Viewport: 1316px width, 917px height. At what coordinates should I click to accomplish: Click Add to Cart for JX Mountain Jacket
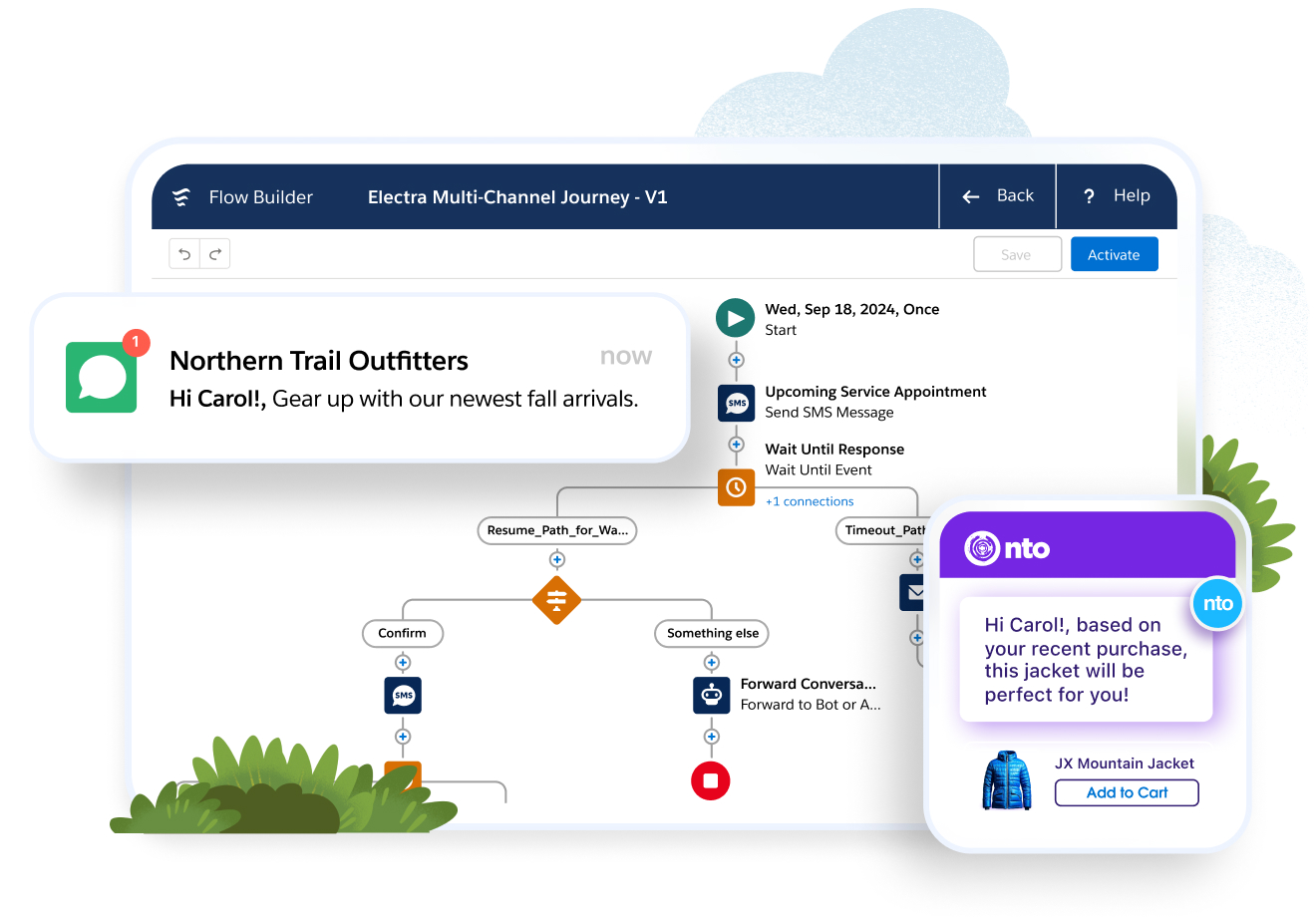pyautogui.click(x=1127, y=792)
